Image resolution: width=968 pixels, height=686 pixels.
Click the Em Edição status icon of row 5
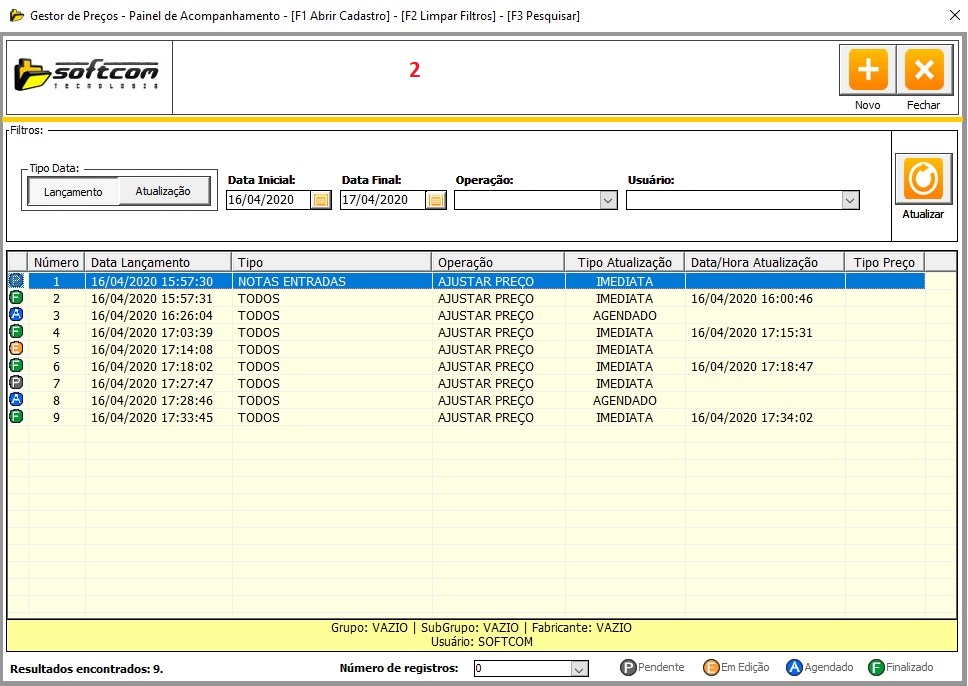point(16,350)
